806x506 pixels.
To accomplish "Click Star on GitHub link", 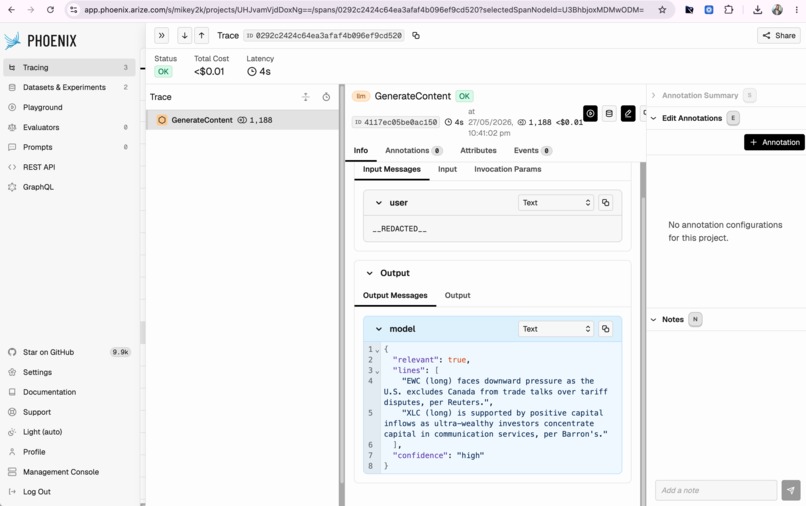I will click(69, 352).
